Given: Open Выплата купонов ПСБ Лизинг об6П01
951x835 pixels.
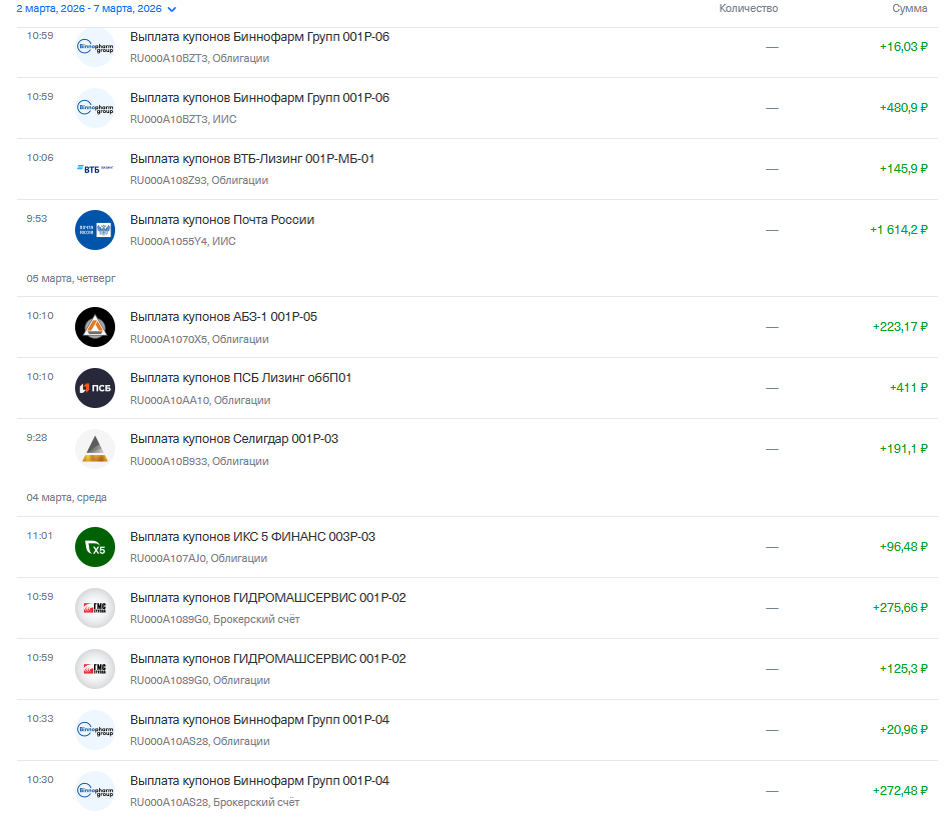Looking at the screenshot, I should click(x=477, y=388).
